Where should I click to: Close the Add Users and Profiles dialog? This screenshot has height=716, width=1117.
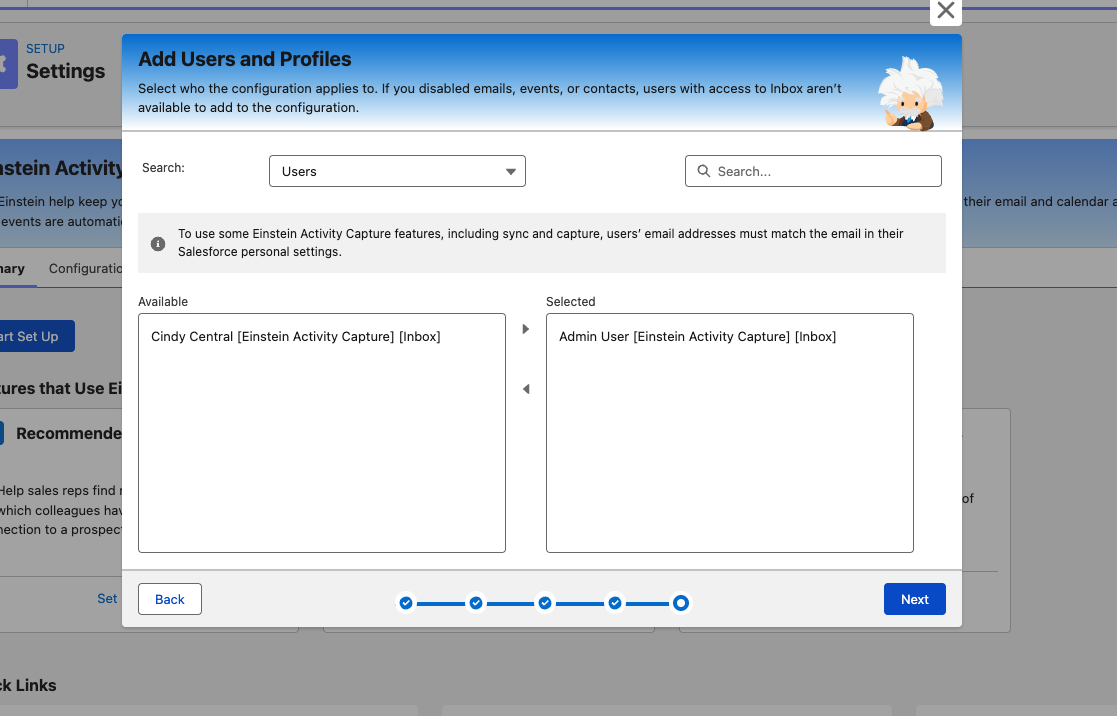click(945, 11)
